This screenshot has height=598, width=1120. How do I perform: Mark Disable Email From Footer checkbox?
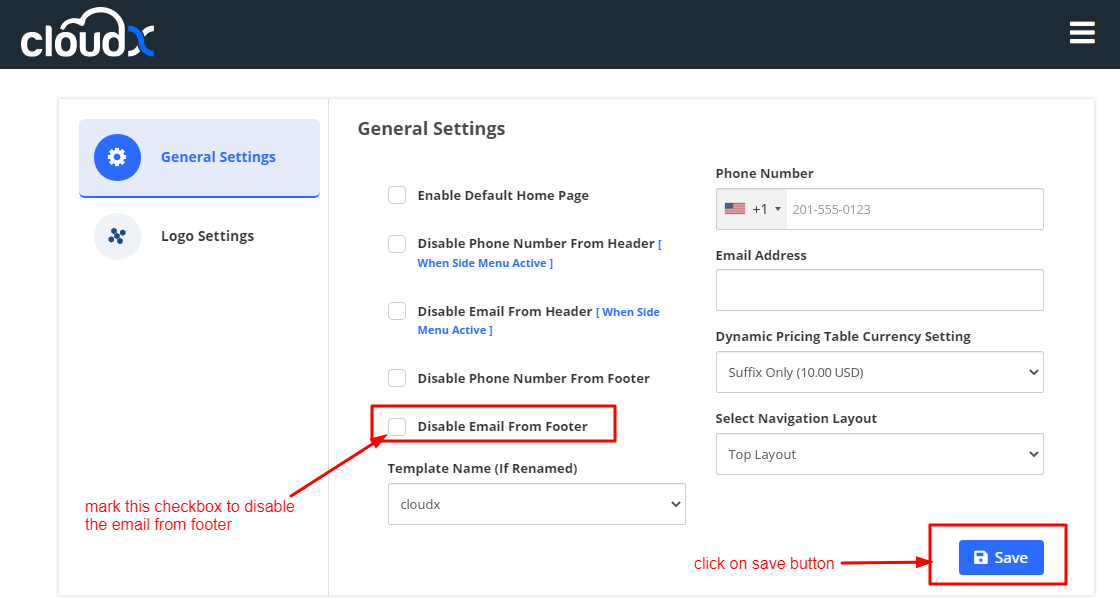[x=397, y=427]
